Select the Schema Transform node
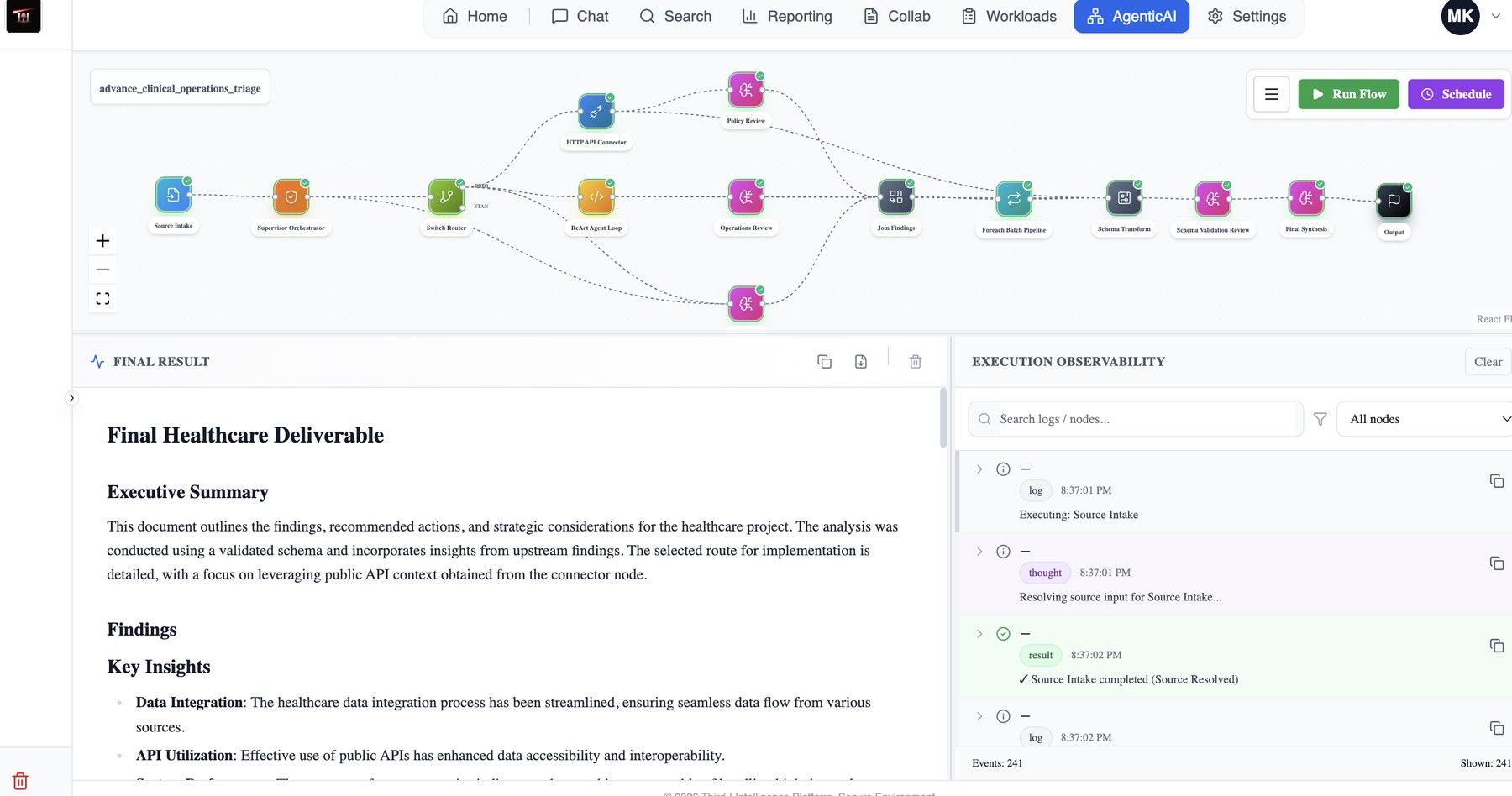1512x796 pixels. pyautogui.click(x=1124, y=198)
